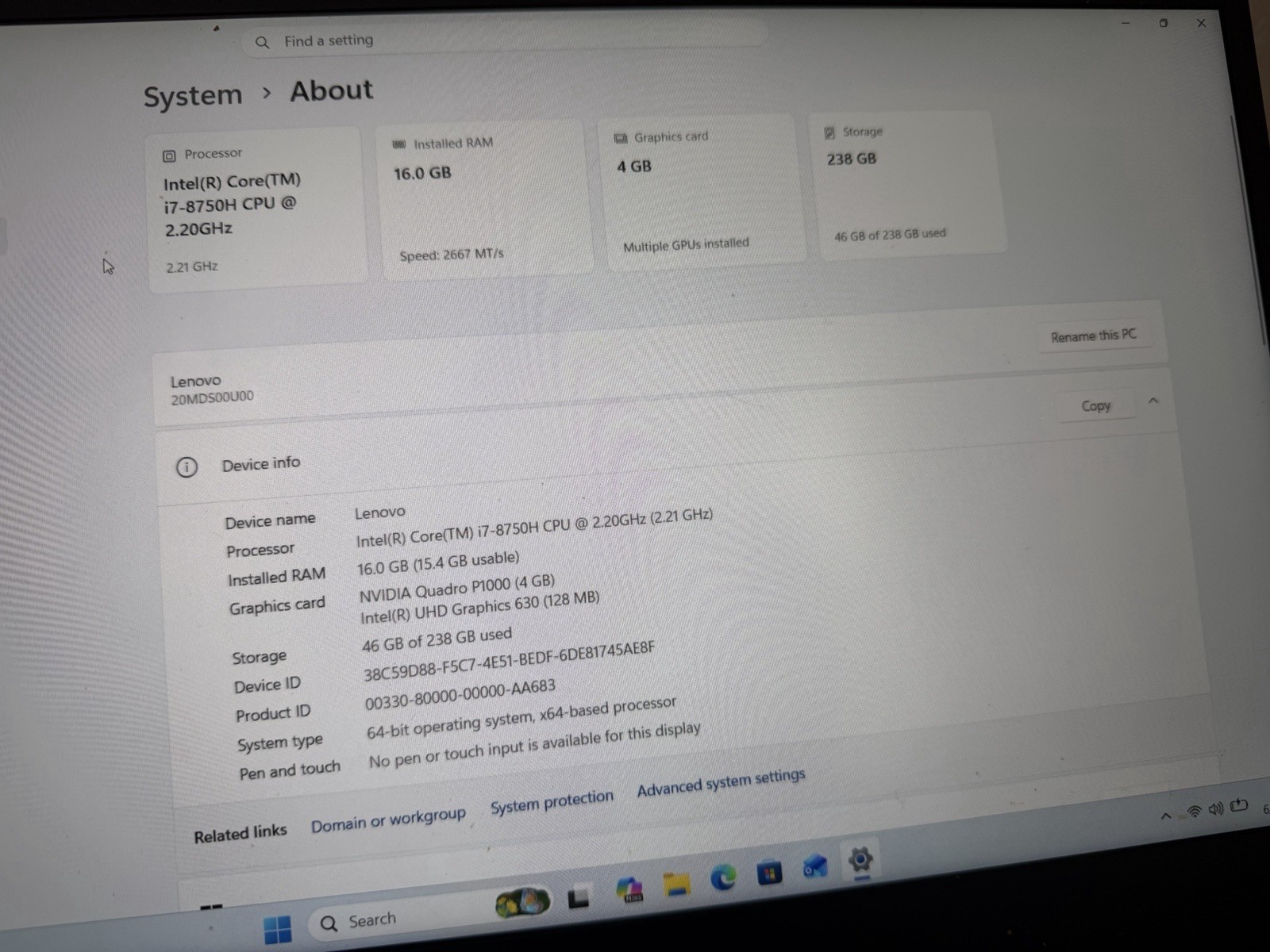1270x952 pixels.
Task: Click the About breadcrumb title
Action: pos(331,90)
